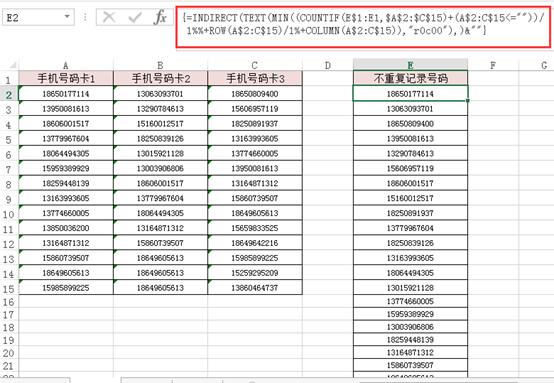
Task: Select cell C11 containing 15659833525
Action: point(255,228)
